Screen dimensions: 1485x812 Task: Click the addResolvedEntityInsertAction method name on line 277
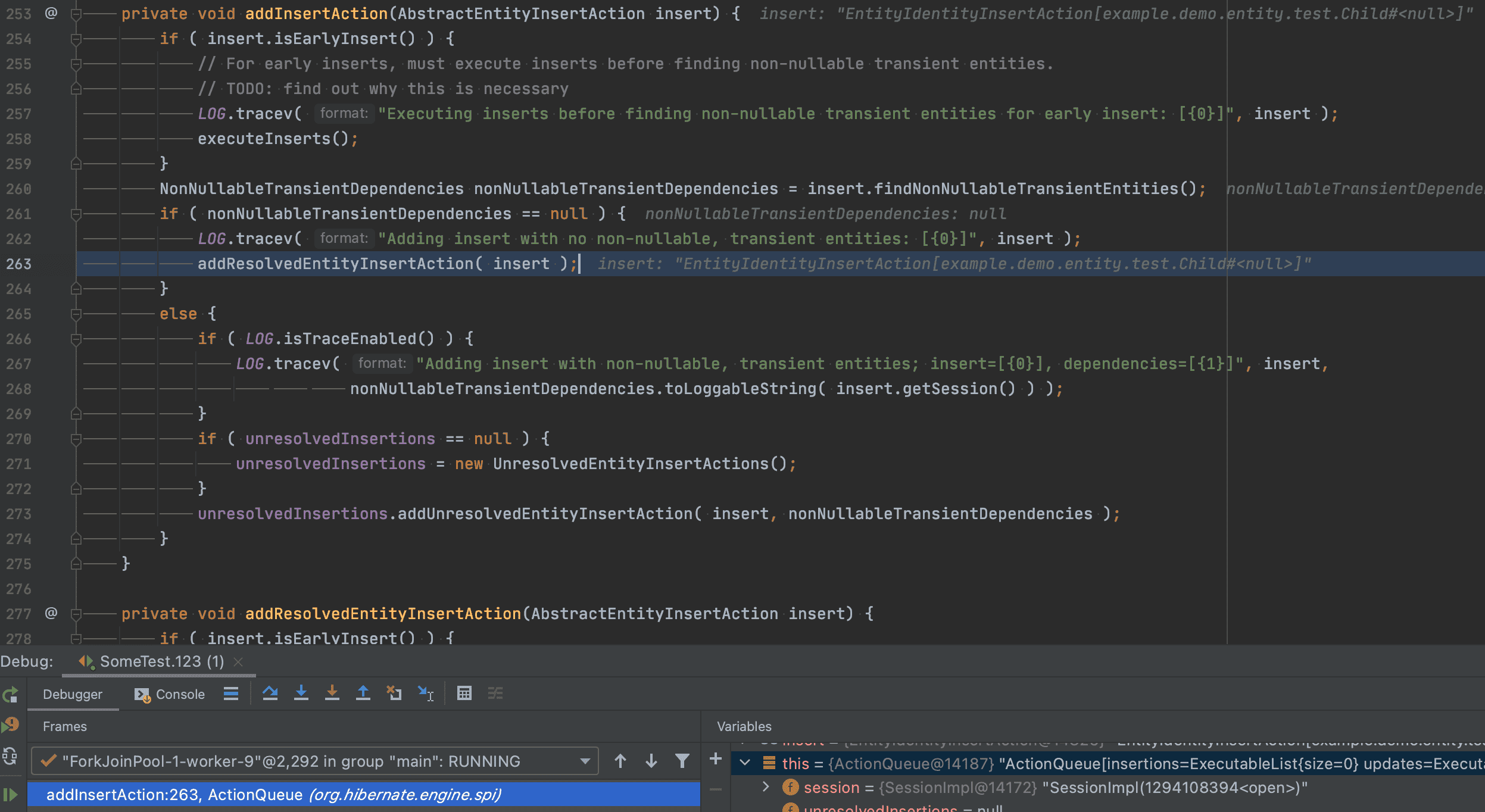click(x=383, y=614)
